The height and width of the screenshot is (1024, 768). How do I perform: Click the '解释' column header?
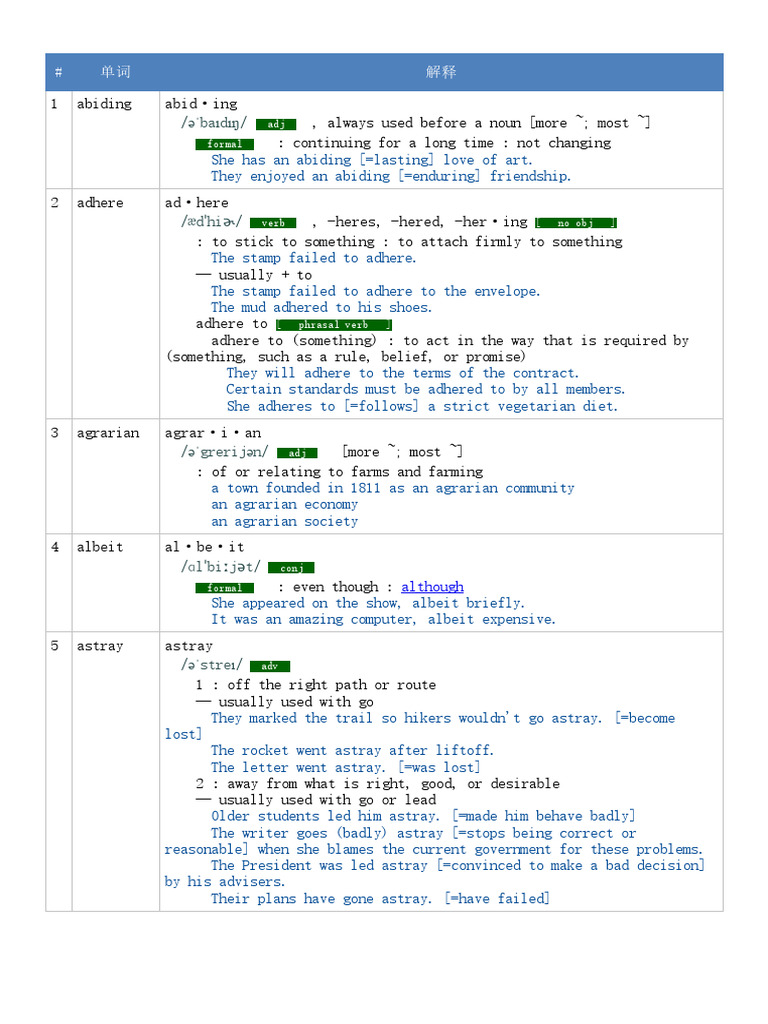coord(441,72)
